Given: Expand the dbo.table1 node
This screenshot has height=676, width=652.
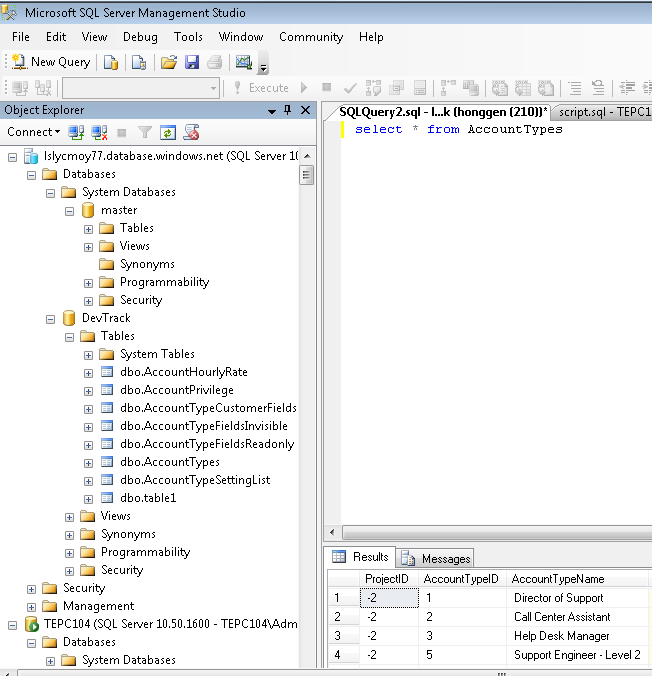Looking at the screenshot, I should (88, 499).
